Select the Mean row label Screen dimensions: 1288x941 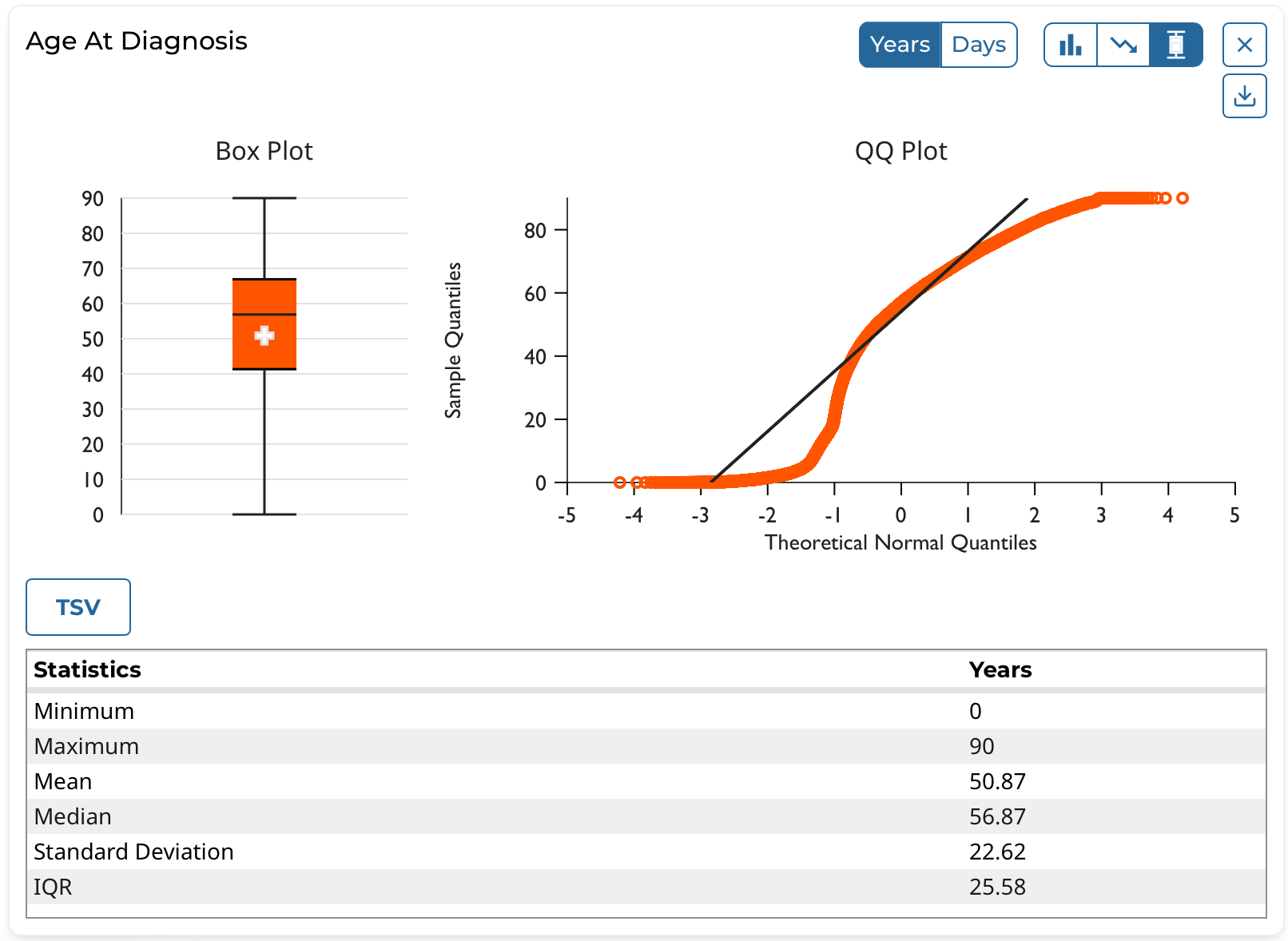tap(63, 781)
